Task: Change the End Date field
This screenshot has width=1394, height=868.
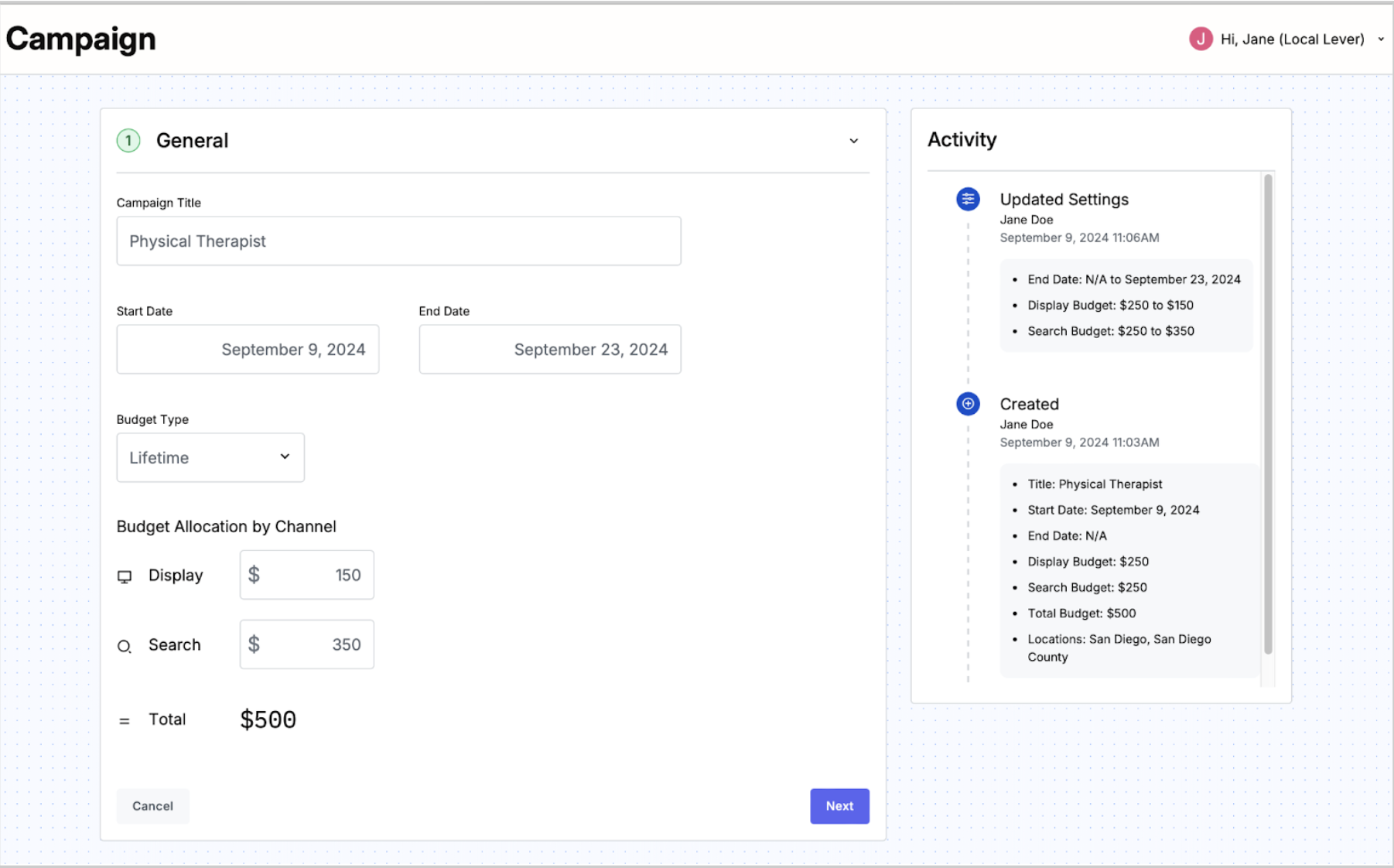Action: (550, 350)
